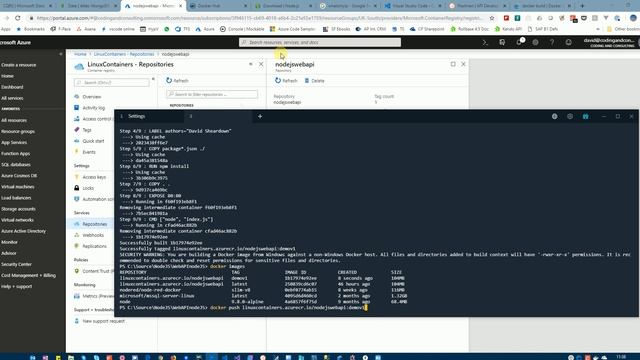
Task: Click the New support request icon
Action: coord(77,321)
